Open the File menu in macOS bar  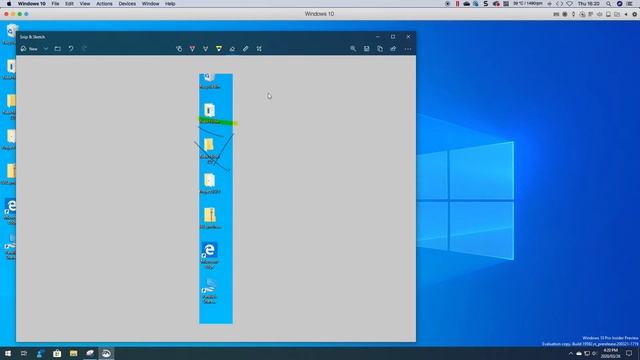(55, 4)
